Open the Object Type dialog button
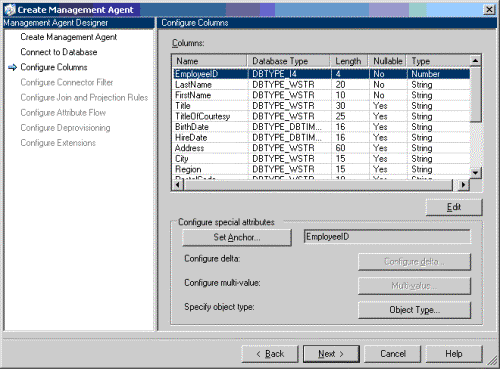Image resolution: width=500 pixels, height=387 pixels. point(414,310)
